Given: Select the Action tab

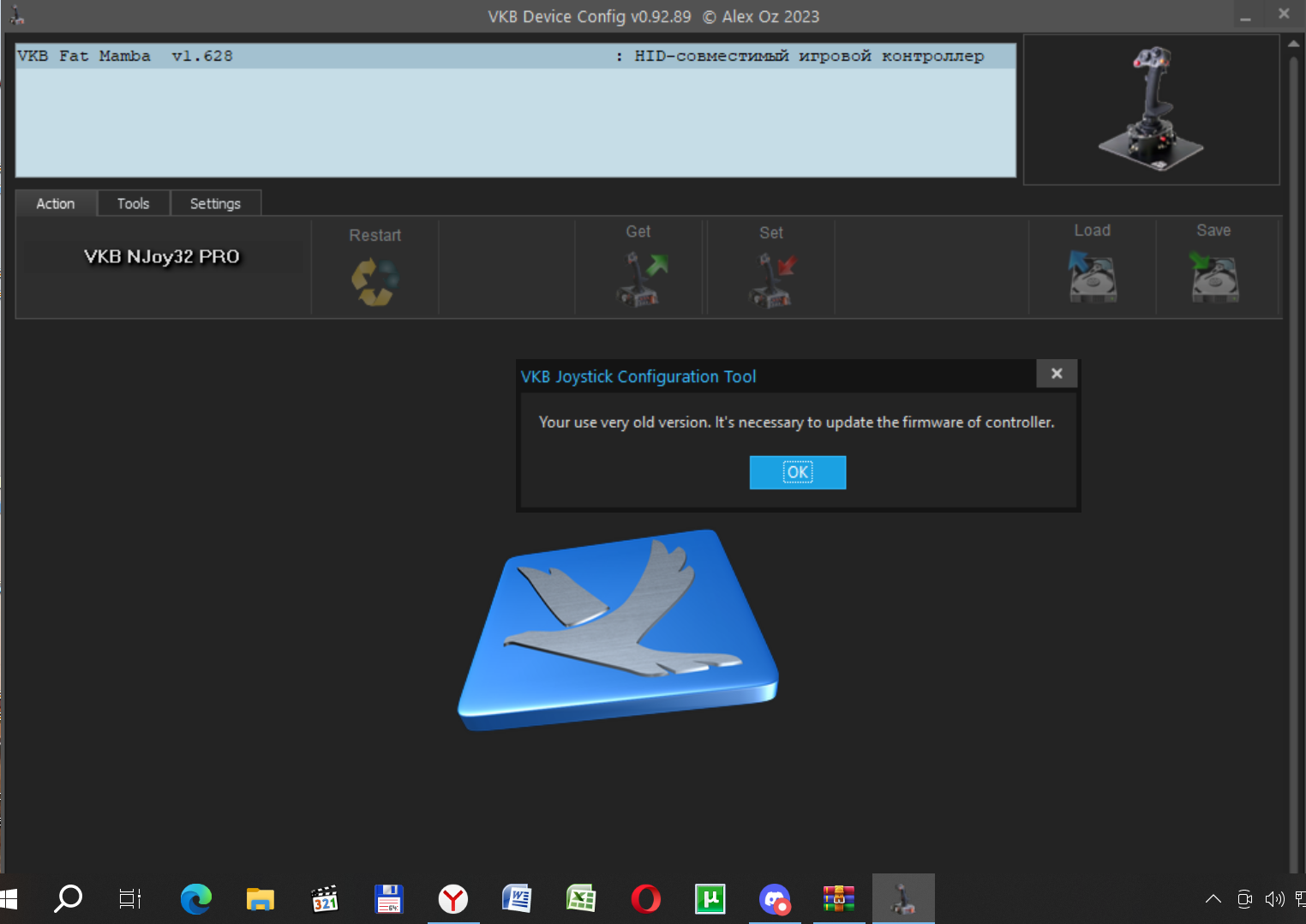Looking at the screenshot, I should [x=56, y=203].
